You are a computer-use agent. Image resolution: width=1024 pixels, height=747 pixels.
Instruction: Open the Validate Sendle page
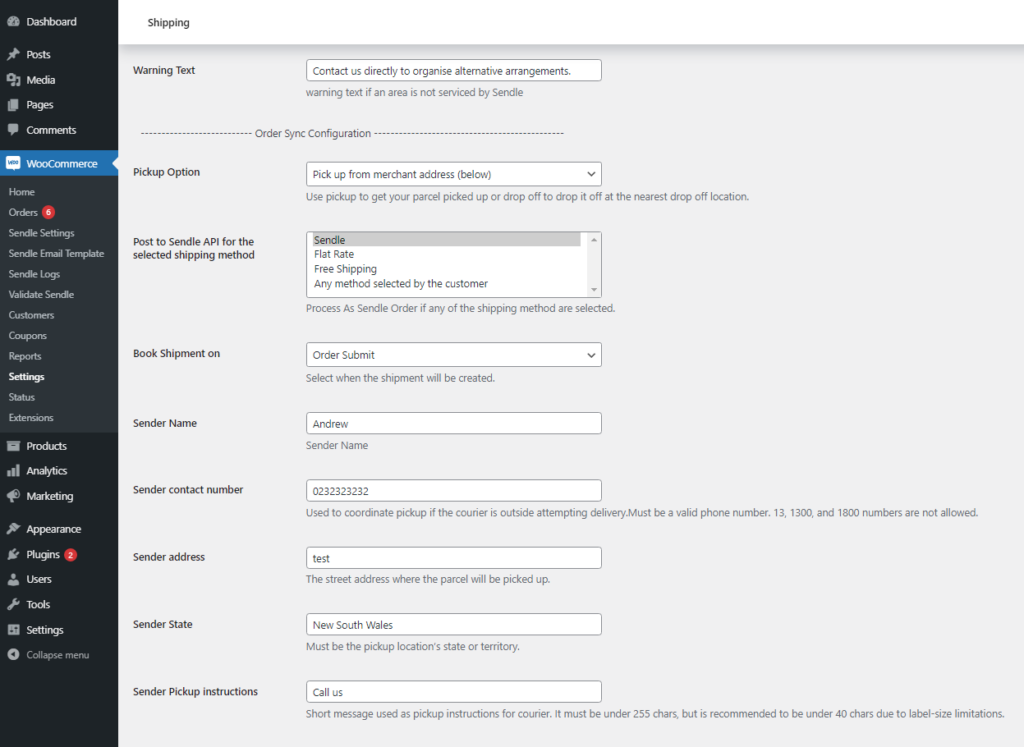(41, 295)
